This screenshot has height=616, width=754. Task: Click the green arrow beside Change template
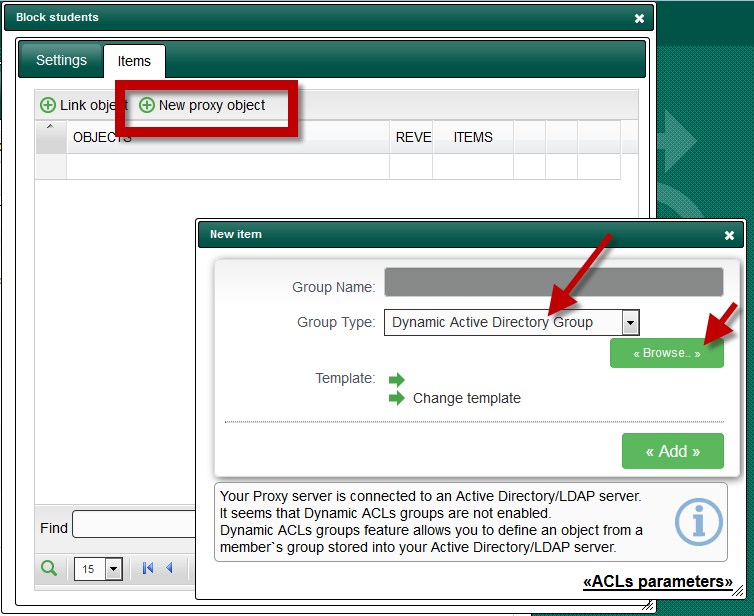[x=397, y=398]
